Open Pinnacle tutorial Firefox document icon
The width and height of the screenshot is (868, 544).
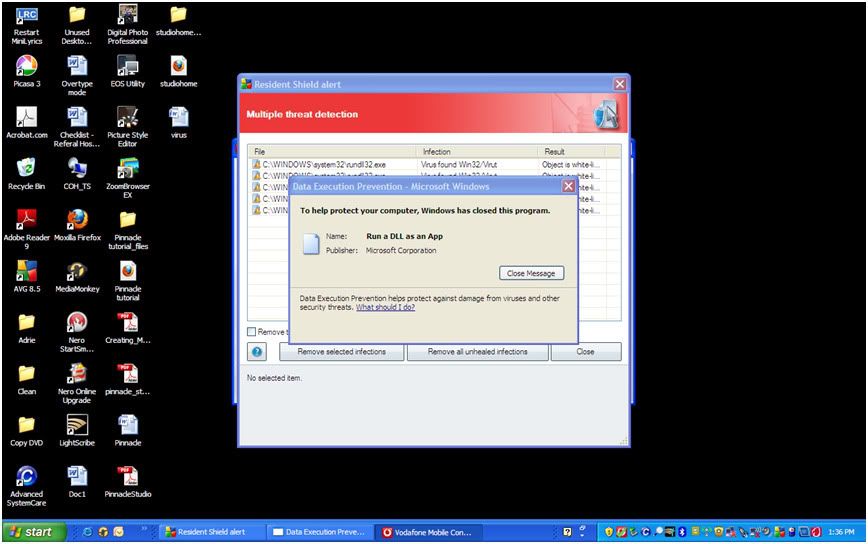128,282
